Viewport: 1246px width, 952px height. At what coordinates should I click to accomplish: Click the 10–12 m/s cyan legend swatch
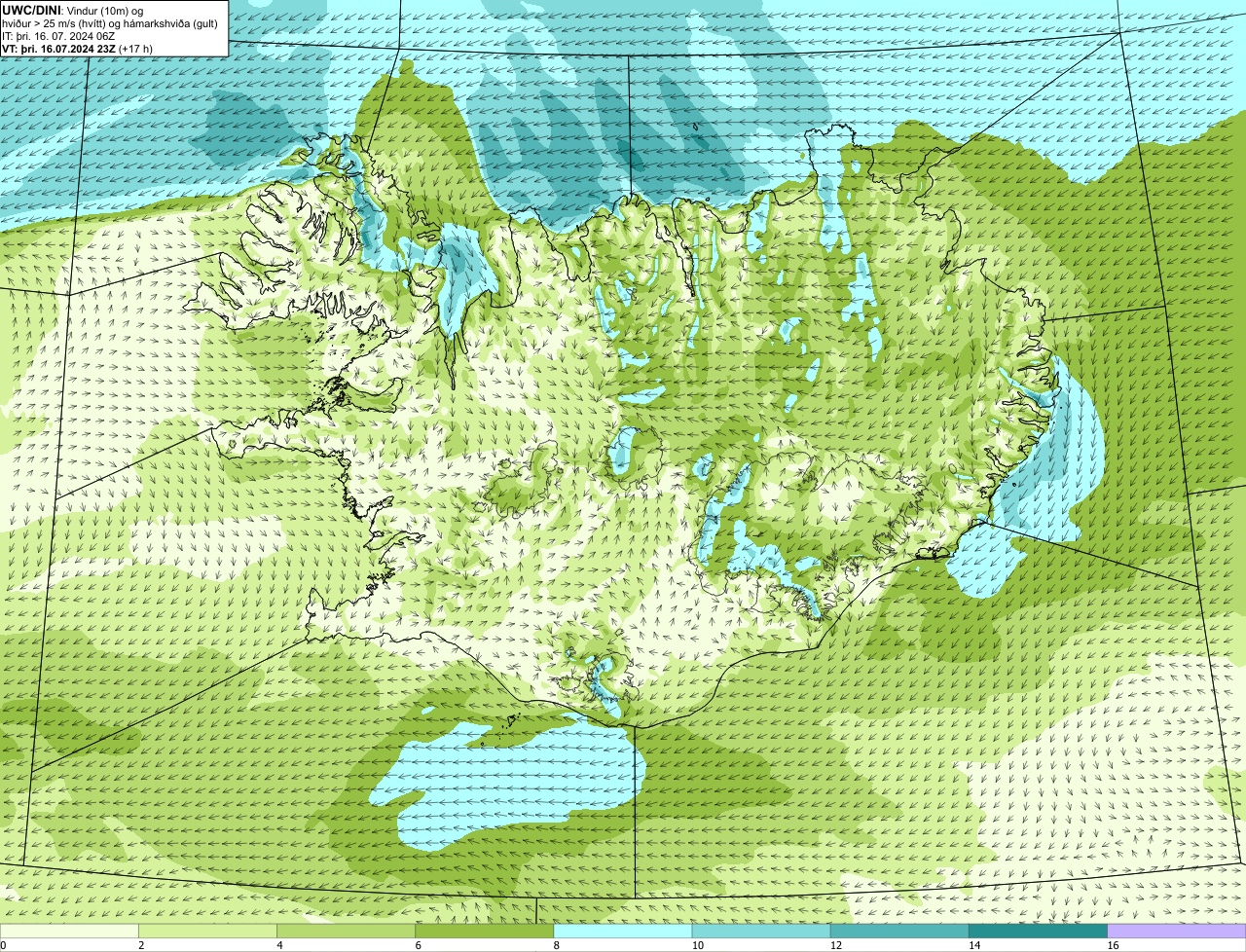761,932
